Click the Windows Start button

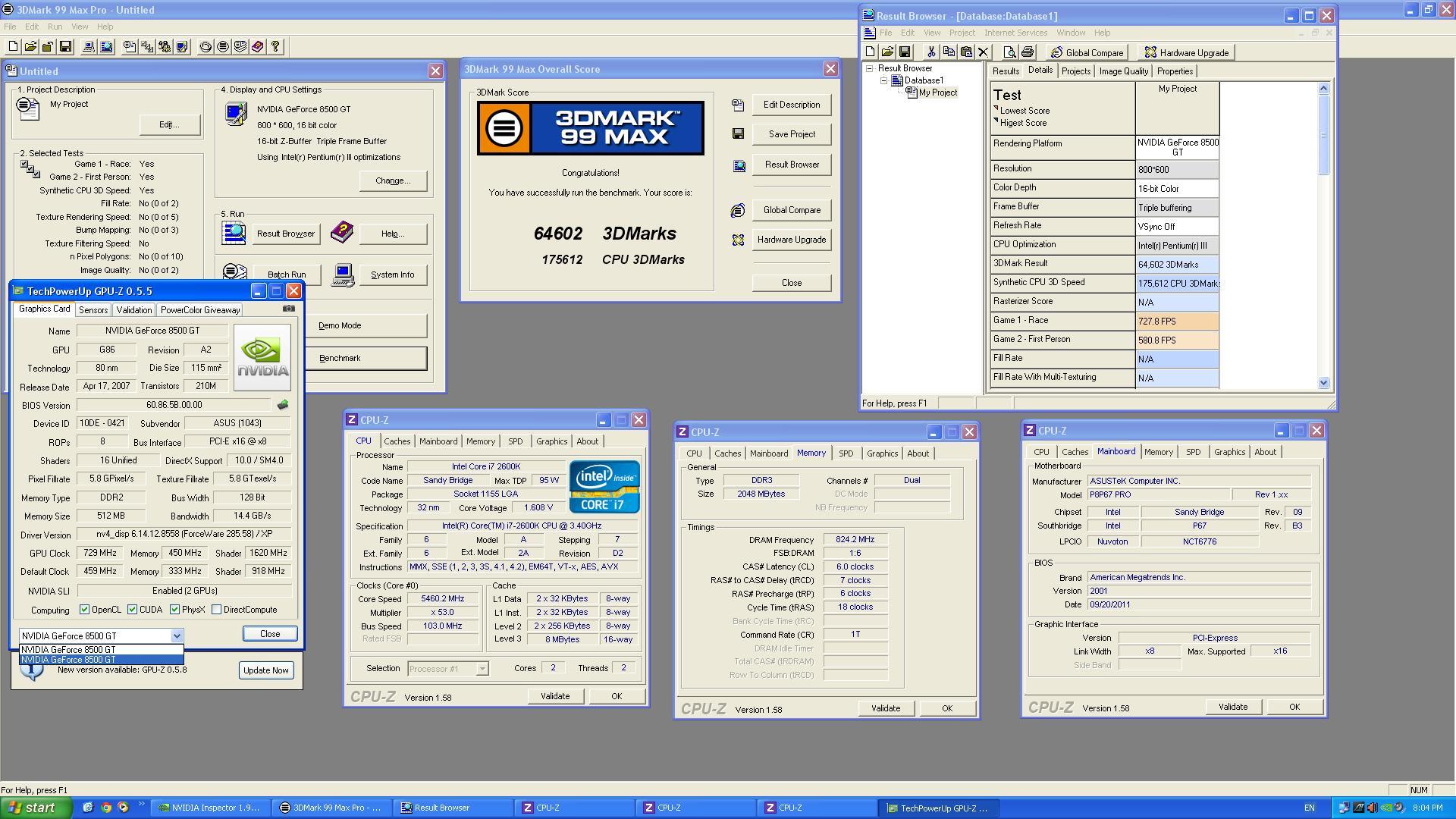coord(36,808)
